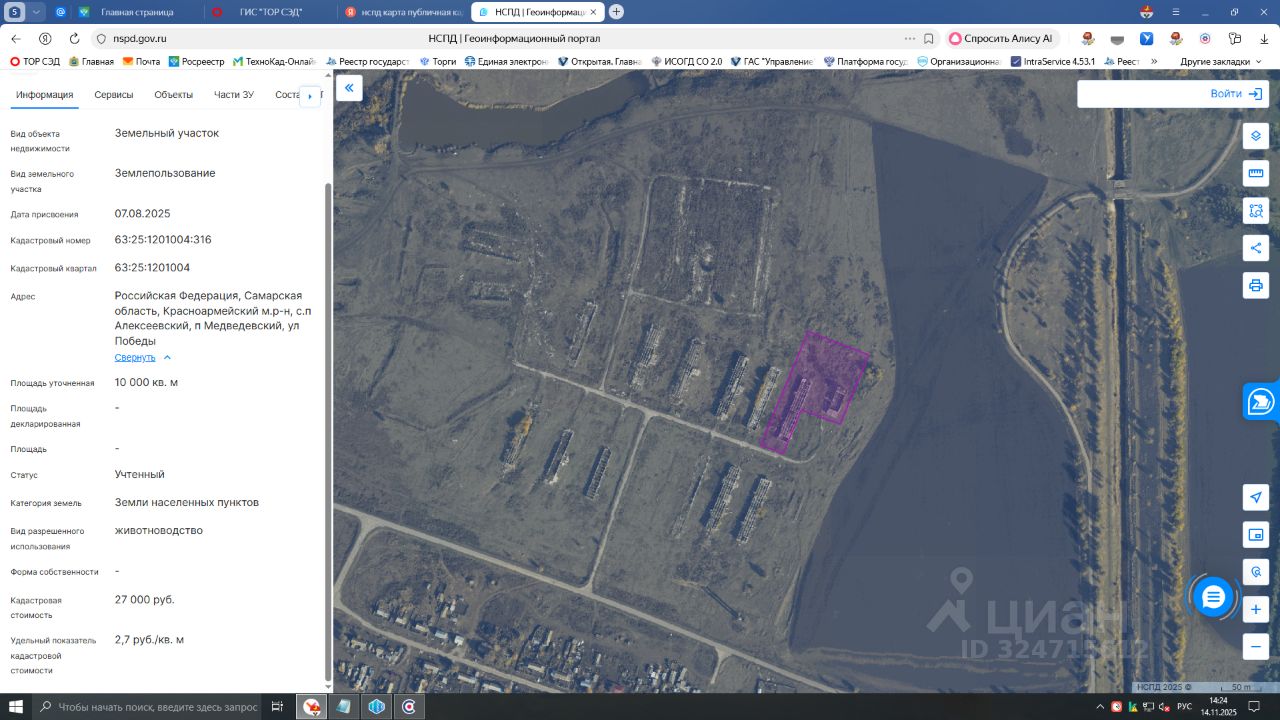Viewport: 1280px width, 720px height.
Task: Select the 10 000 кв. м area value
Action: tap(147, 383)
